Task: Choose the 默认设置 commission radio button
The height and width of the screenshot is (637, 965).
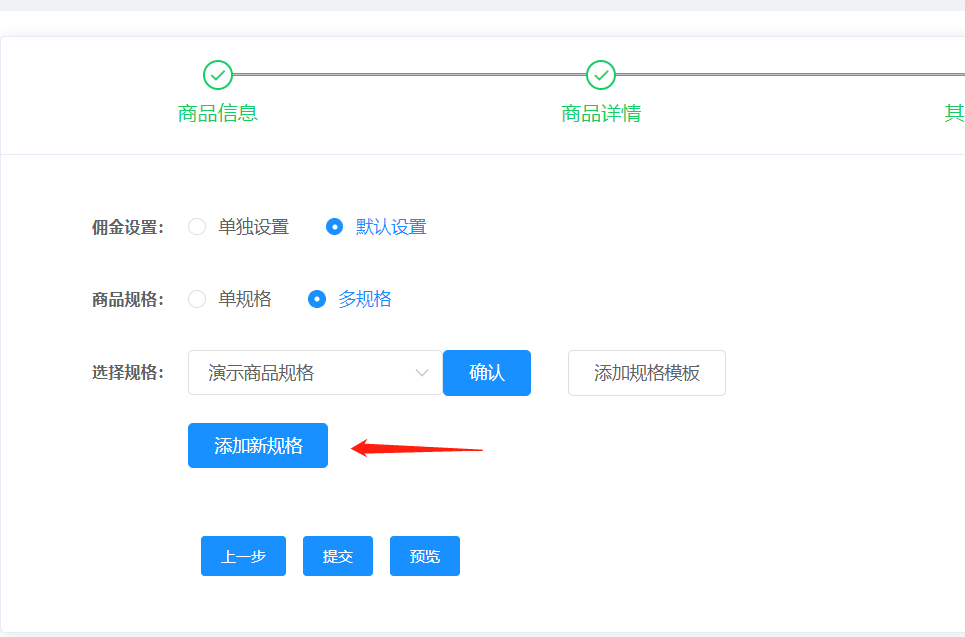Action: pyautogui.click(x=335, y=227)
